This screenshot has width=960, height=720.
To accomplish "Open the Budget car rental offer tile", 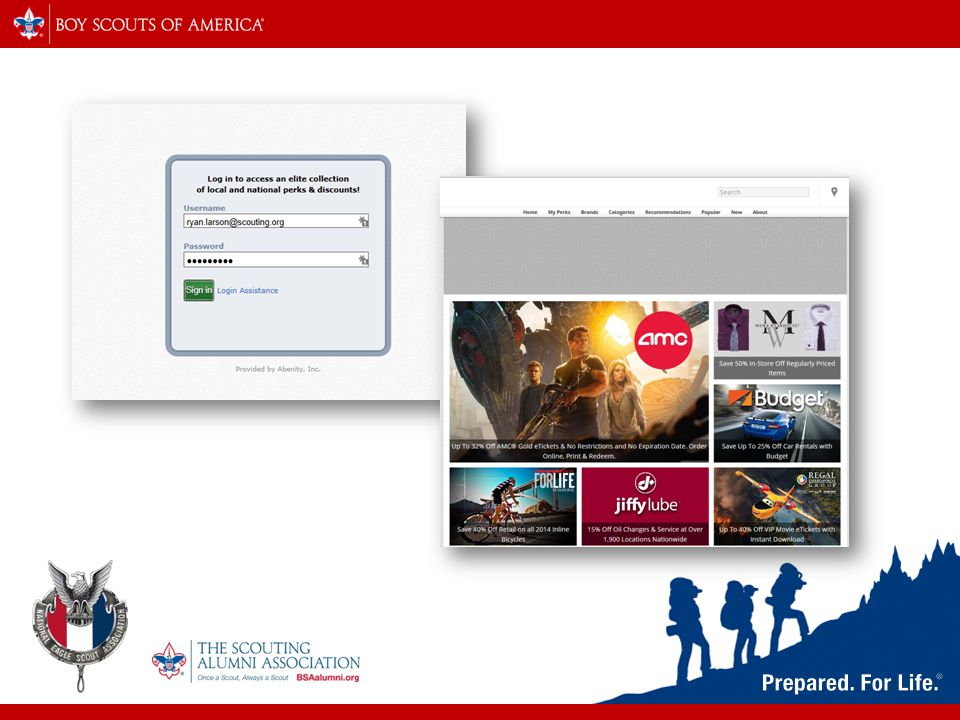I will [x=777, y=423].
